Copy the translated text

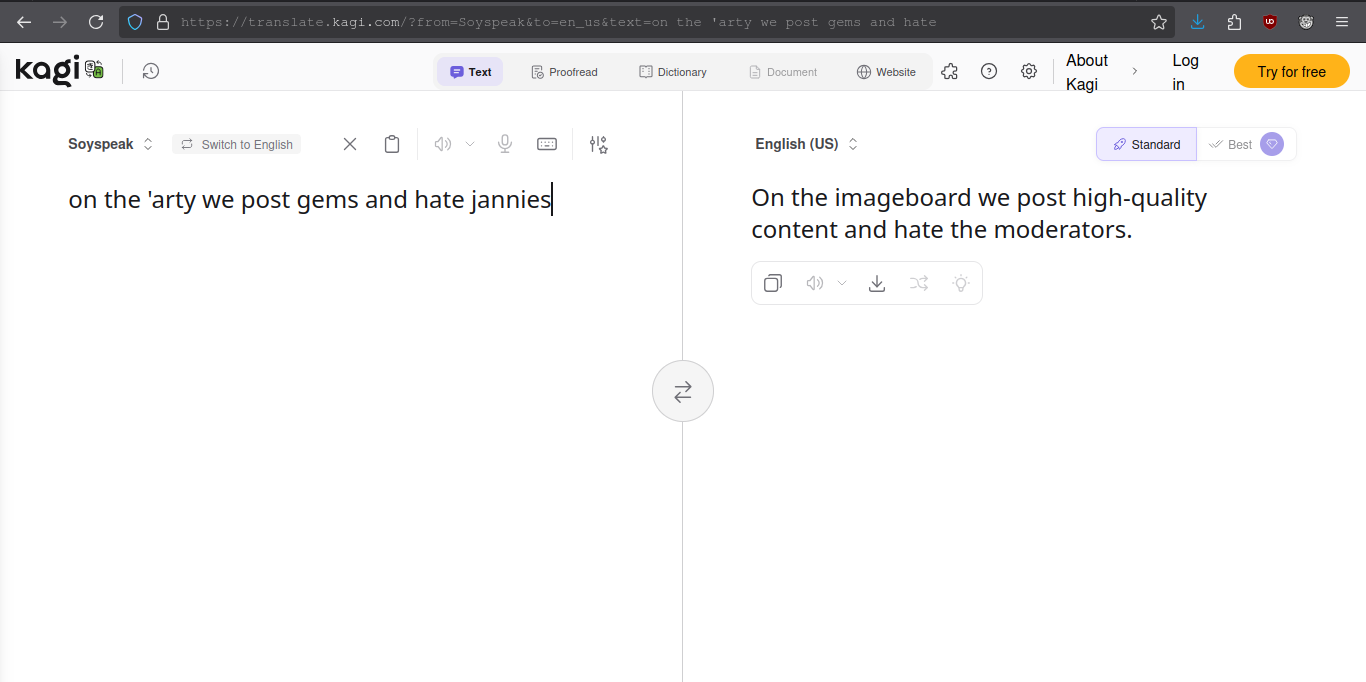(x=773, y=283)
